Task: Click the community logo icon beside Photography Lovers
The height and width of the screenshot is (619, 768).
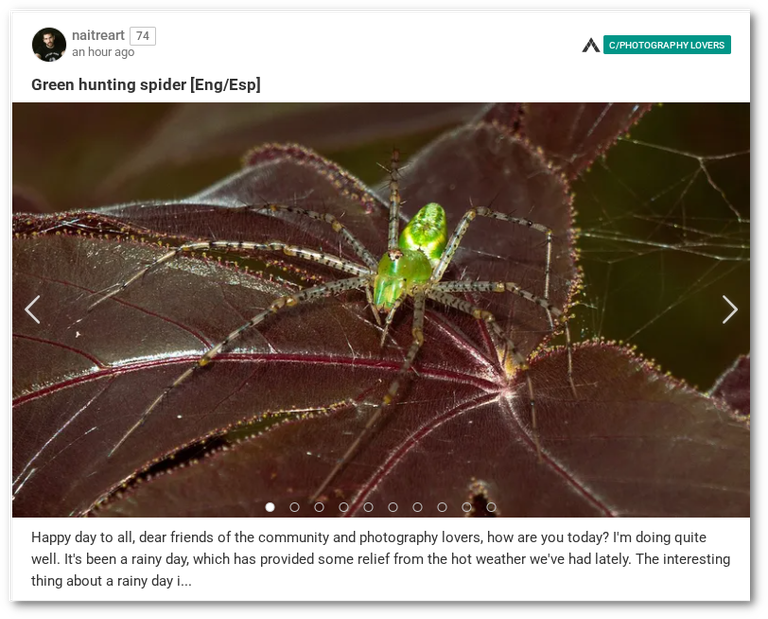Action: pos(591,45)
